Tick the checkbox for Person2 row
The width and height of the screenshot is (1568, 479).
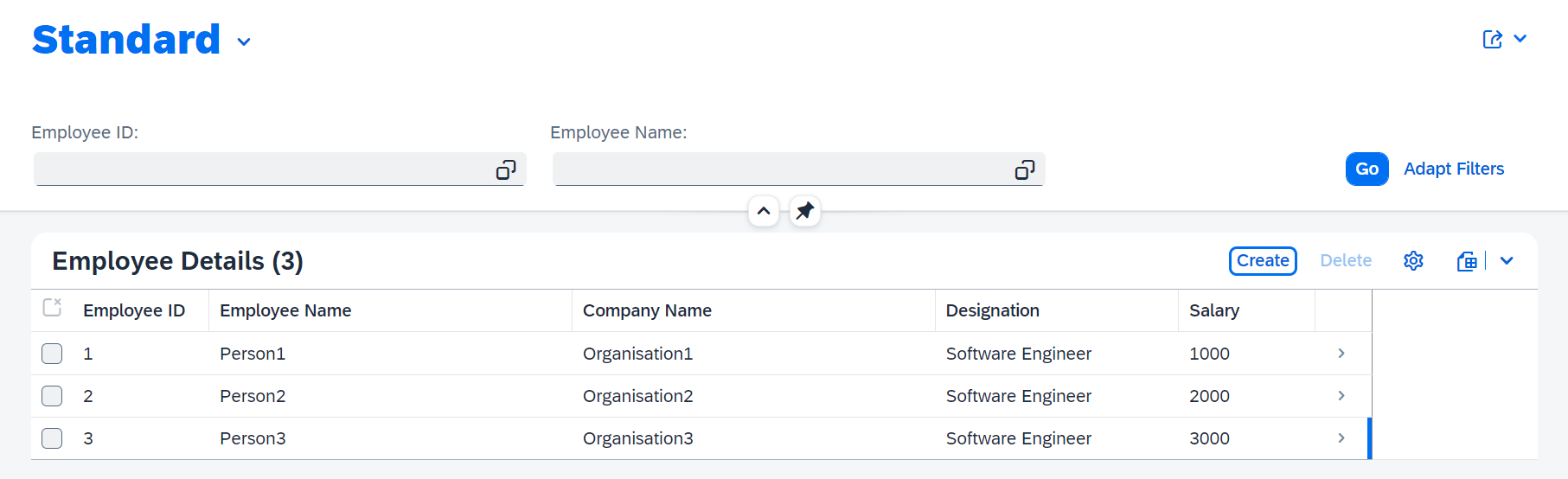pos(52,396)
